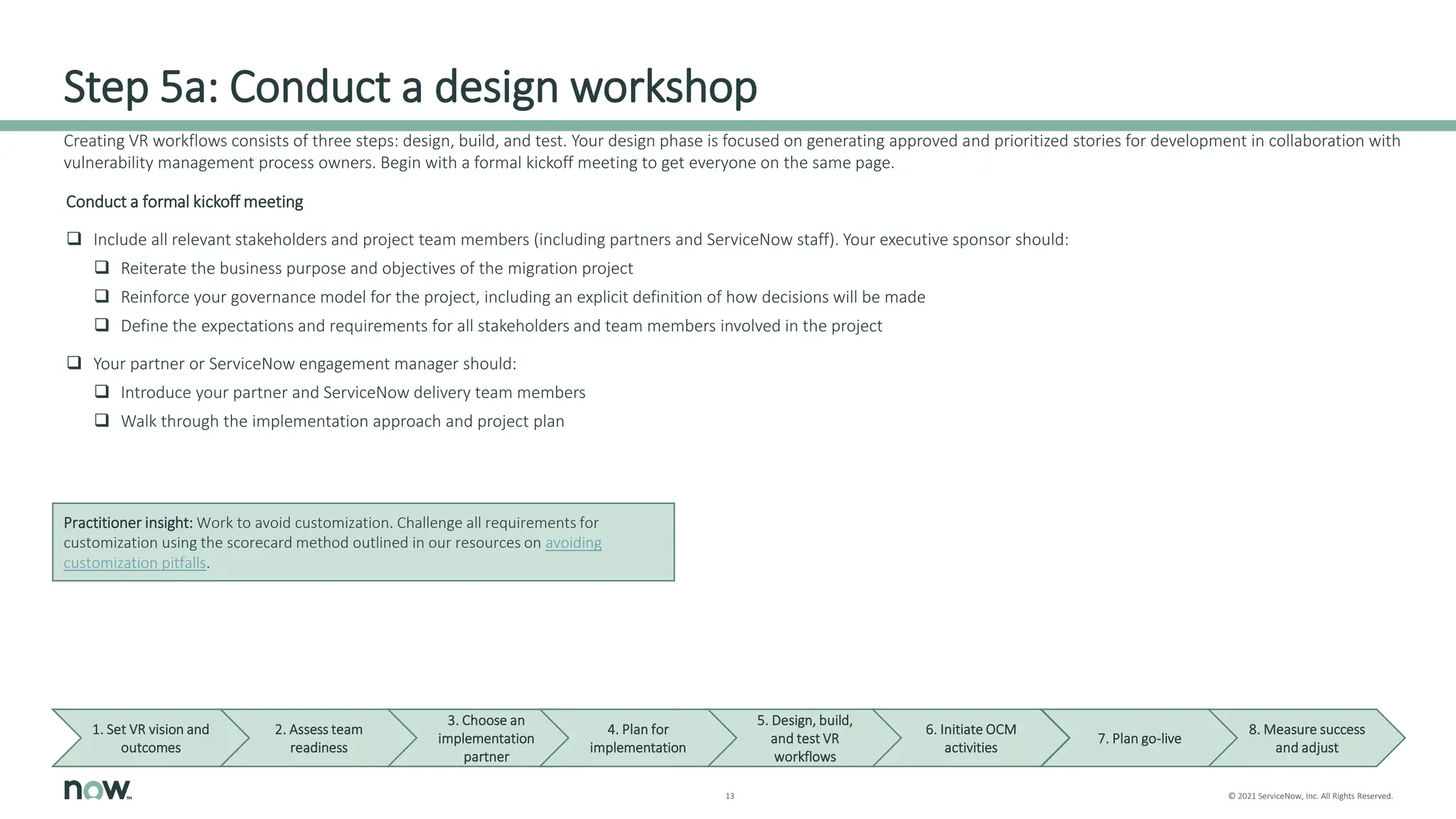This screenshot has width=1456, height=819.
Task: Select '5. Design, build, and test VR workflows'
Action: coord(804,738)
